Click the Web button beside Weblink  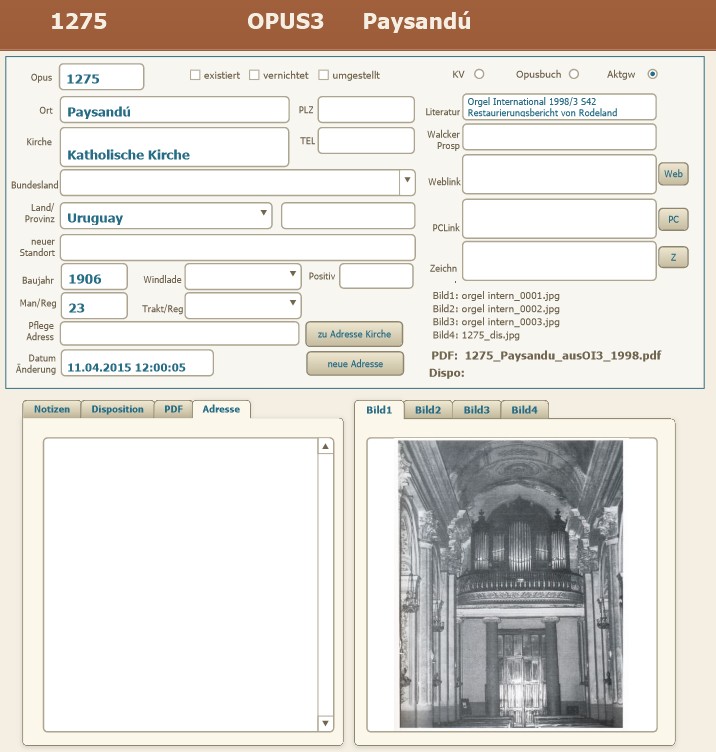(674, 174)
